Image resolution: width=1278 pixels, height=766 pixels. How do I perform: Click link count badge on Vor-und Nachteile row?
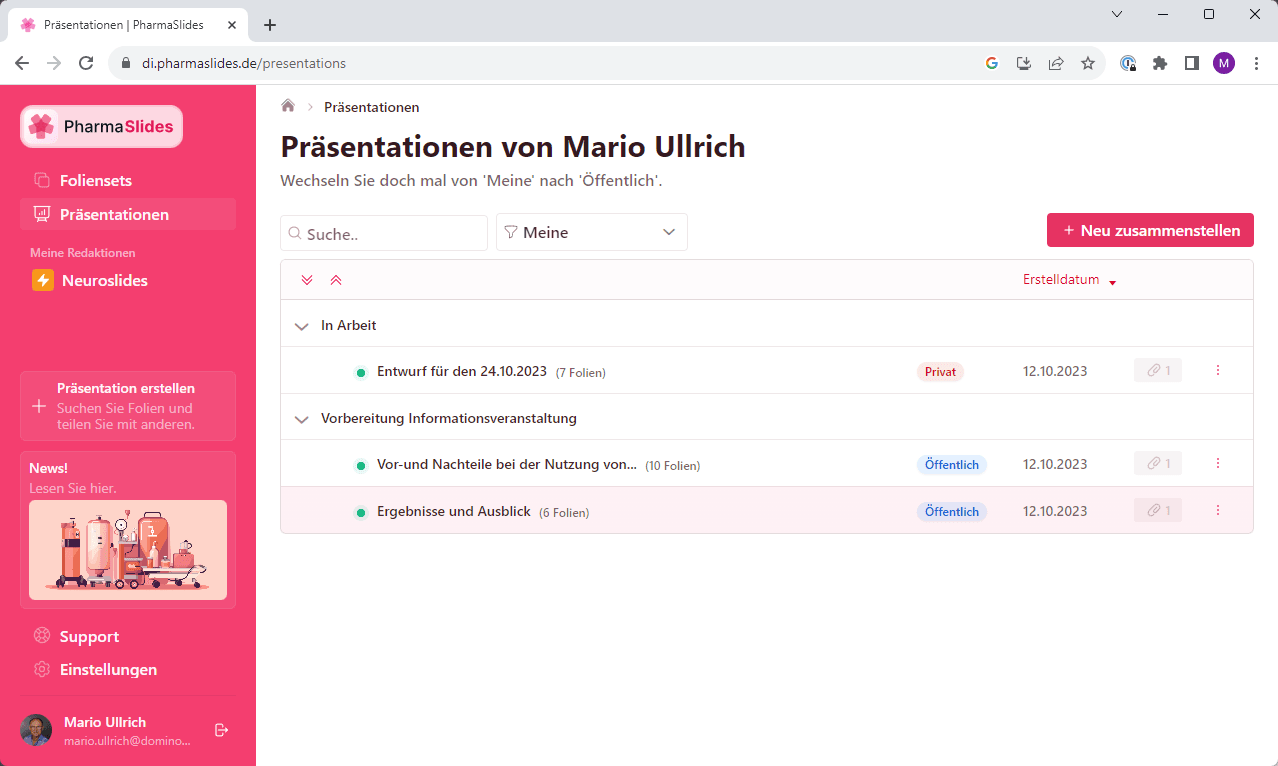(1157, 464)
